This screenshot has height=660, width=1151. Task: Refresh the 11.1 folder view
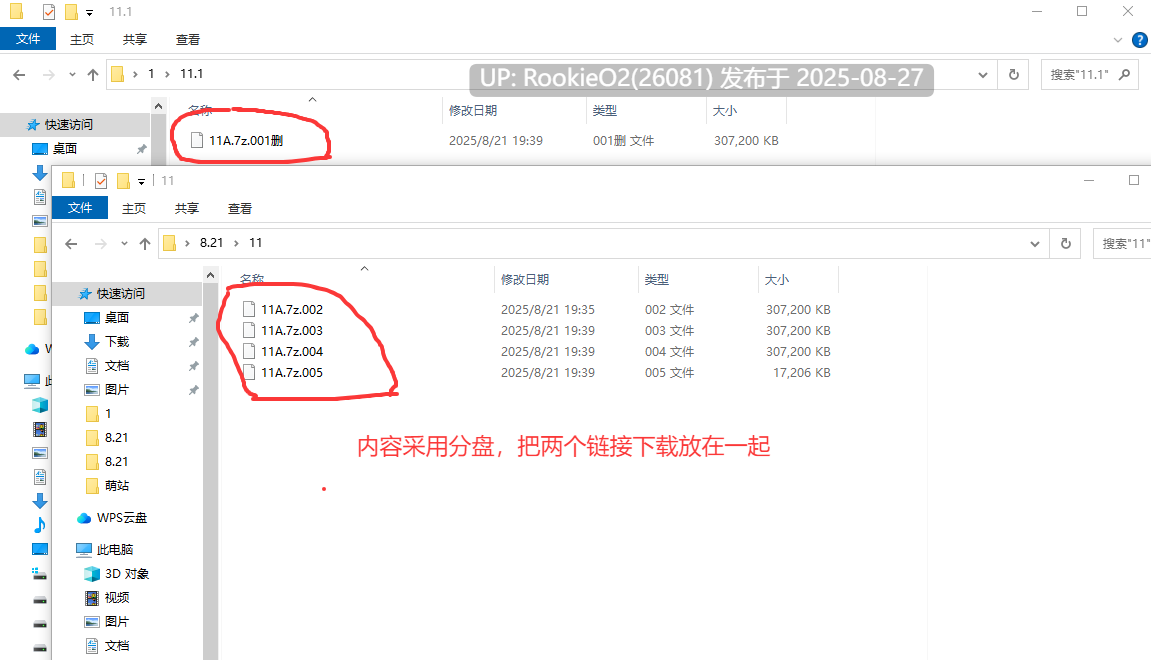[x=1014, y=75]
